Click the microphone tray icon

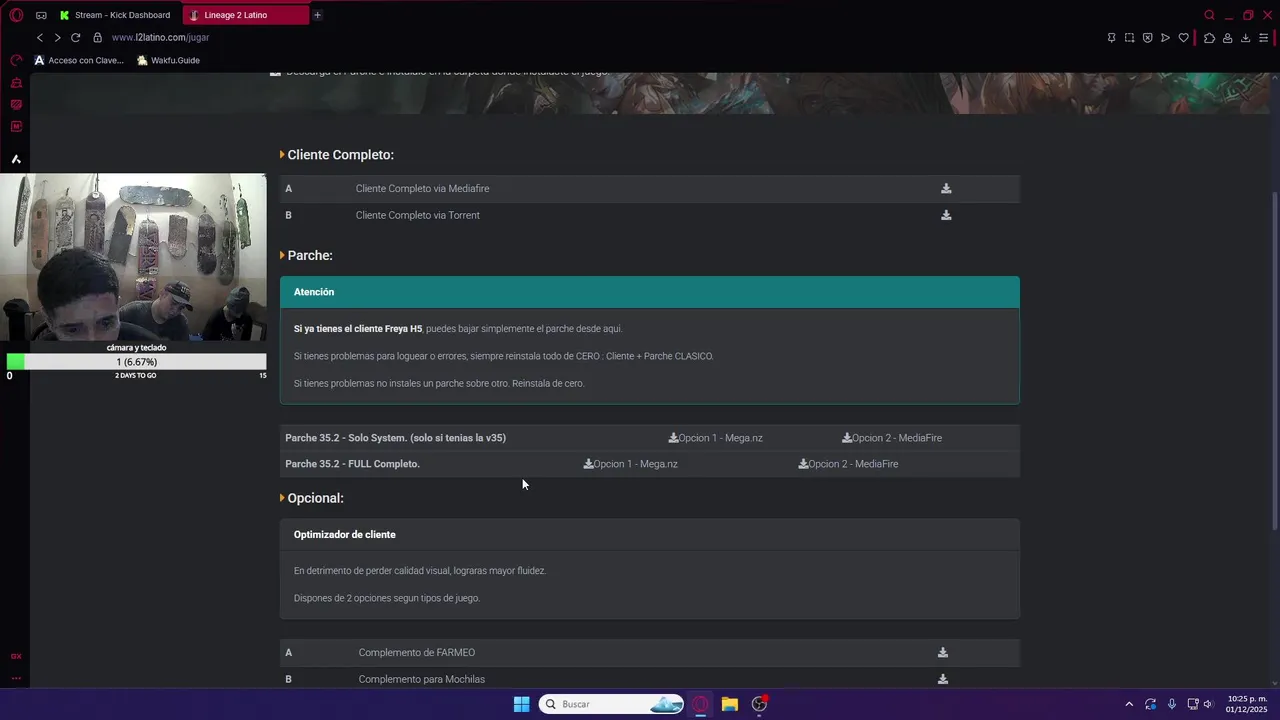coord(1172,704)
